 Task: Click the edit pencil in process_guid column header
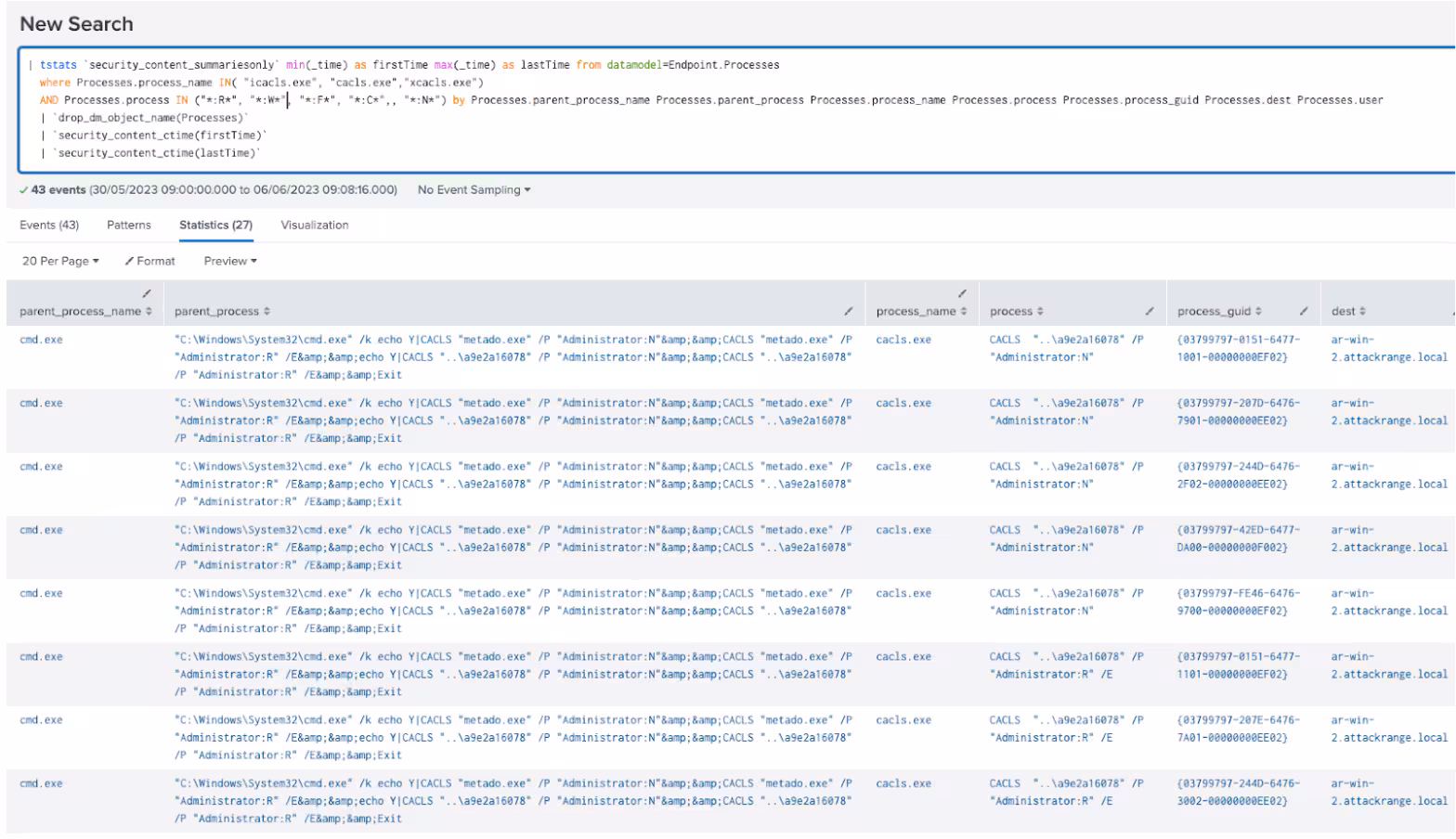pos(1303,312)
